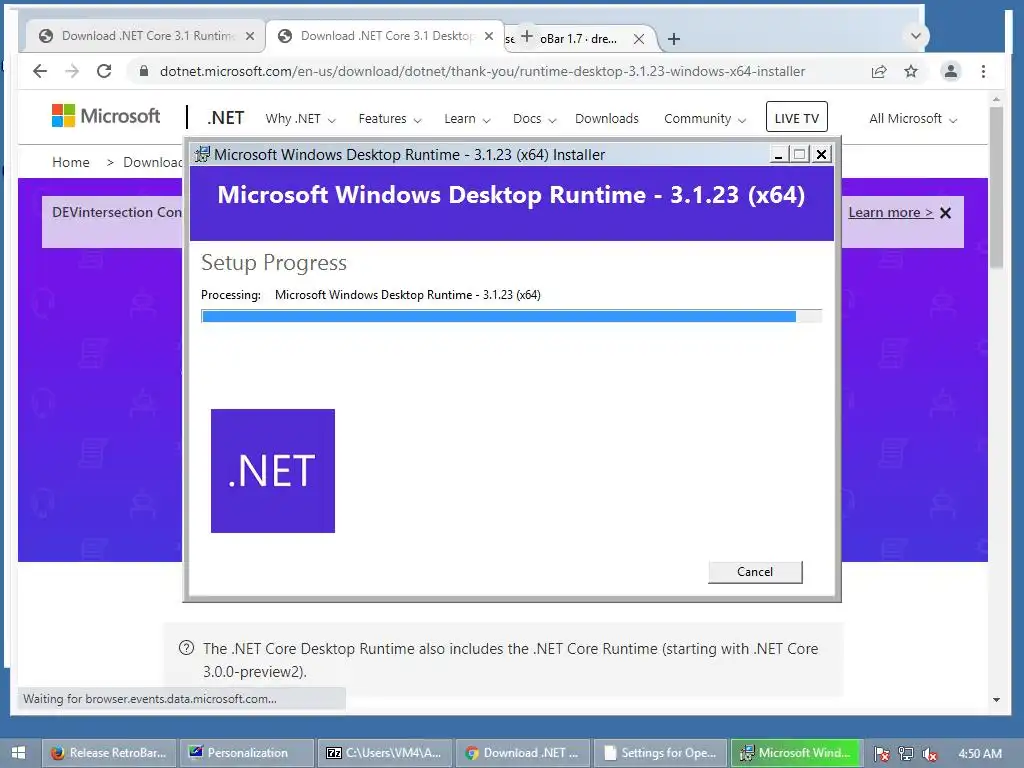This screenshot has width=1024, height=768.
Task: Switch to Release RetroBar taskbar item
Action: (109, 753)
